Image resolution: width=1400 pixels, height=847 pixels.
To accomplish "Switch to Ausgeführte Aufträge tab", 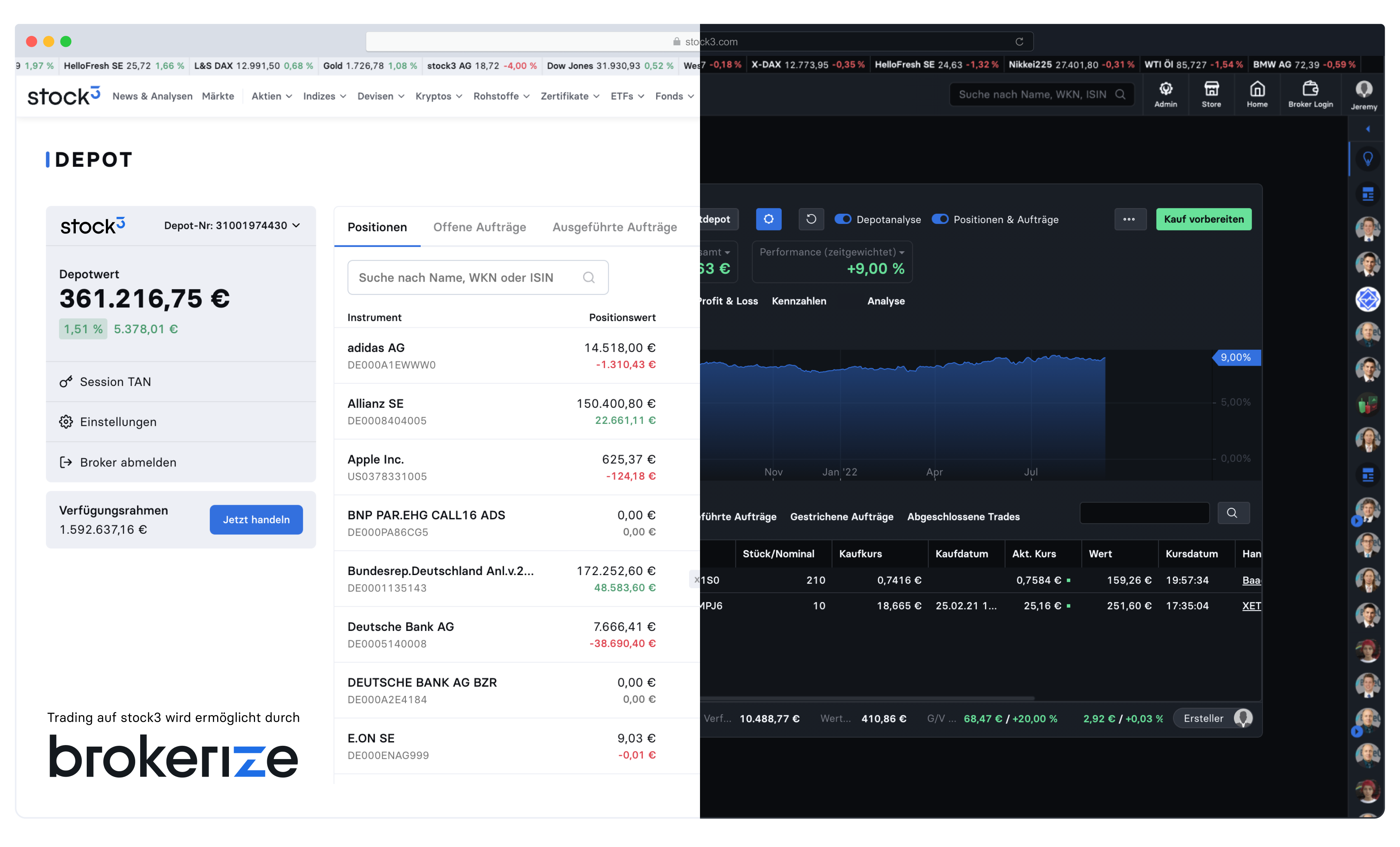I will coord(615,227).
